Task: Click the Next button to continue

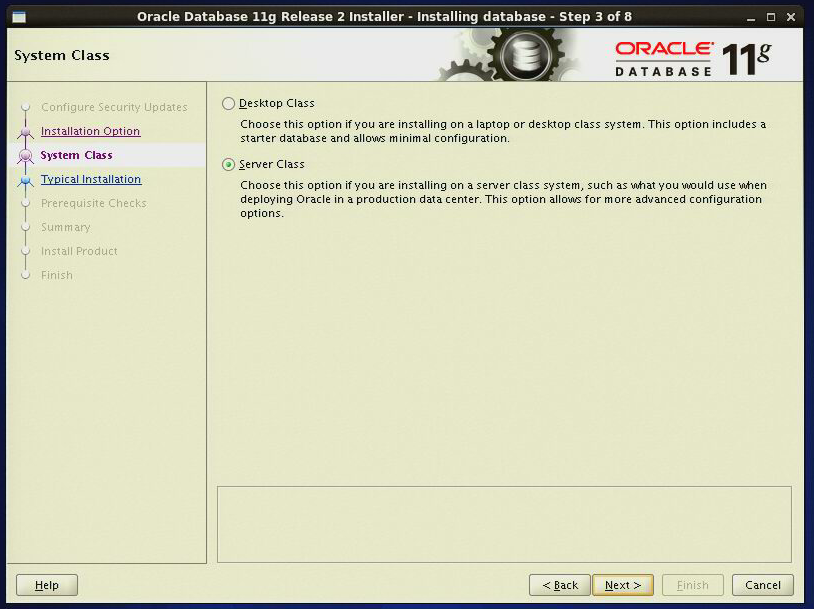Action: pyautogui.click(x=622, y=585)
